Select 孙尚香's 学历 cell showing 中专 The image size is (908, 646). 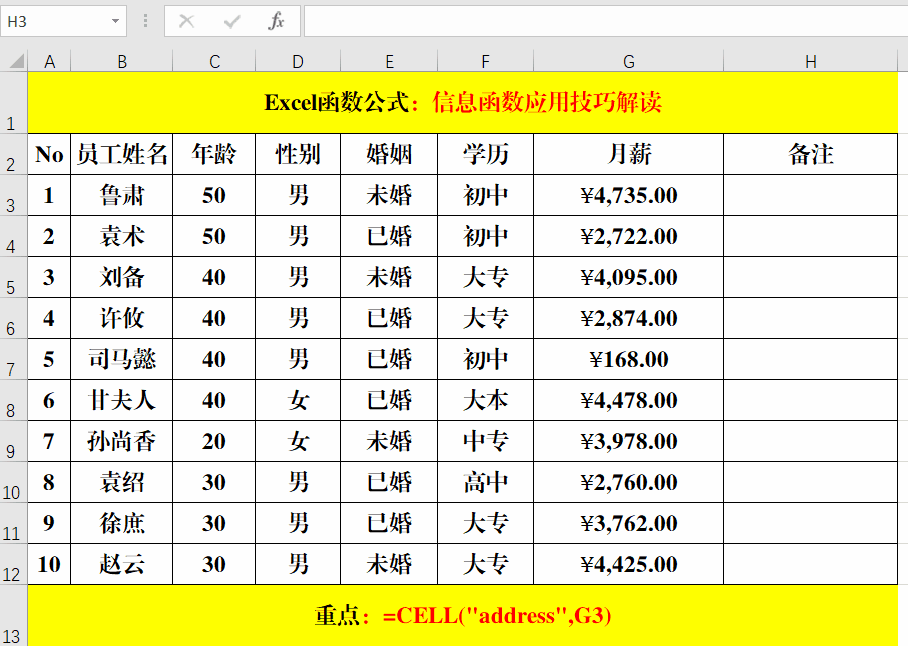485,441
